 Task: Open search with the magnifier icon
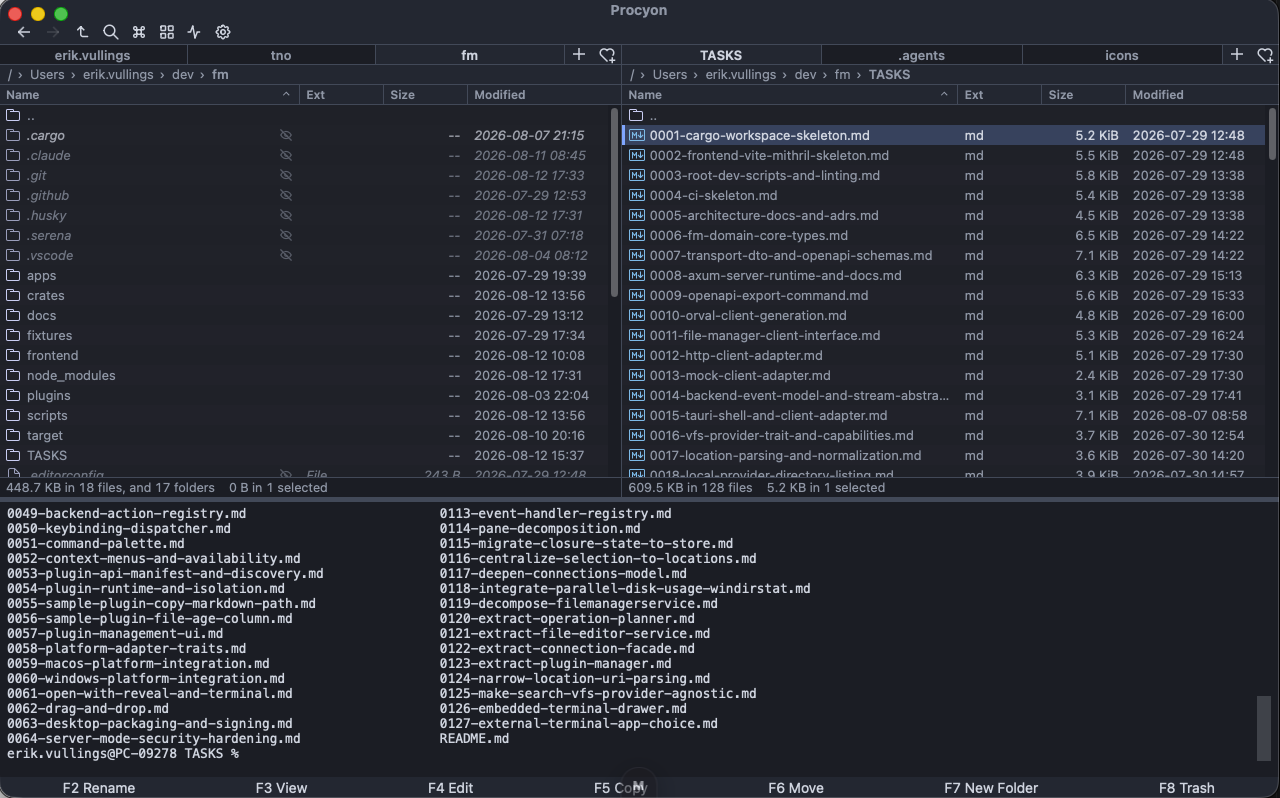111,32
